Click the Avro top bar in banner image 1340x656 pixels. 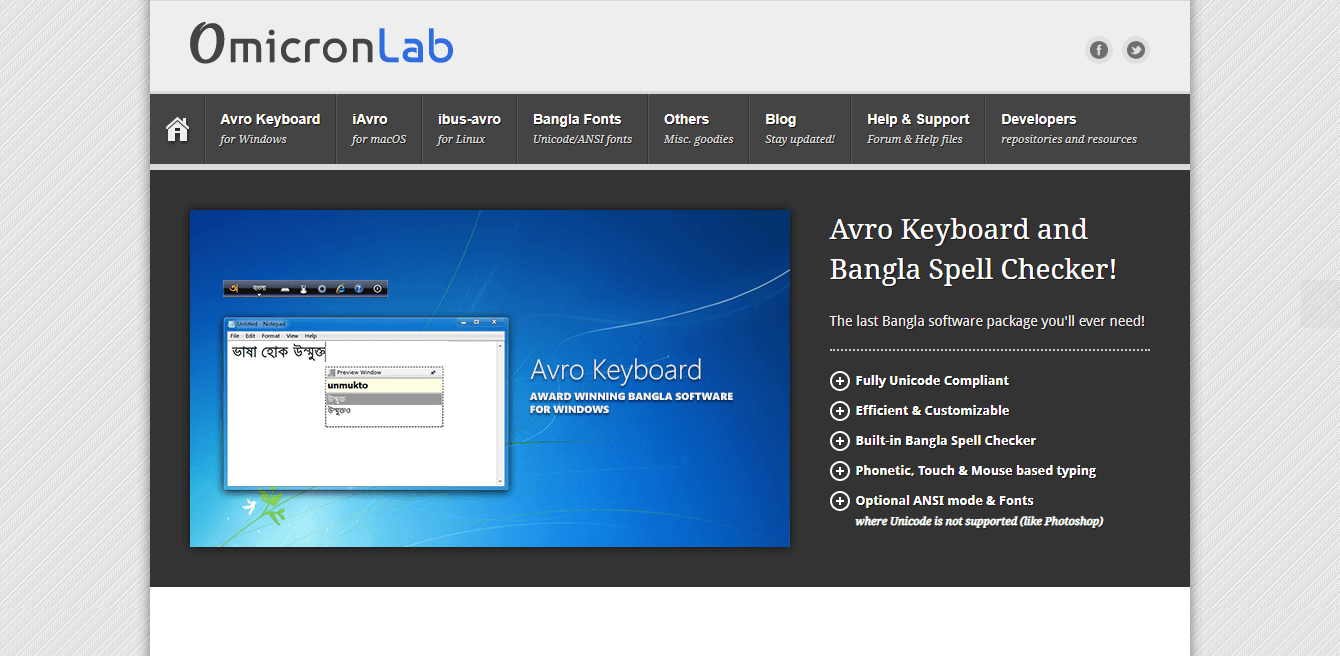(305, 289)
